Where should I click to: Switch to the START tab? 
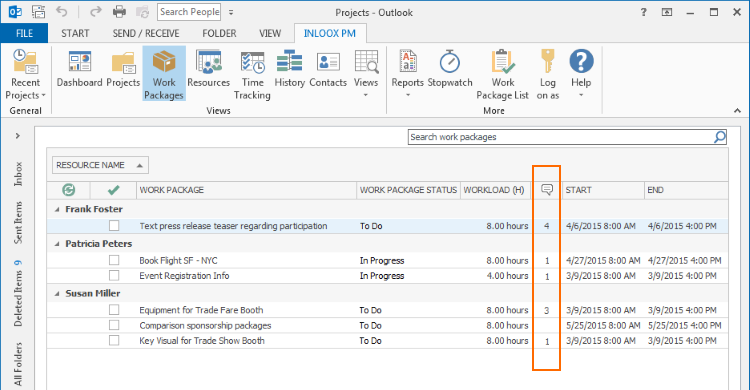pos(75,33)
